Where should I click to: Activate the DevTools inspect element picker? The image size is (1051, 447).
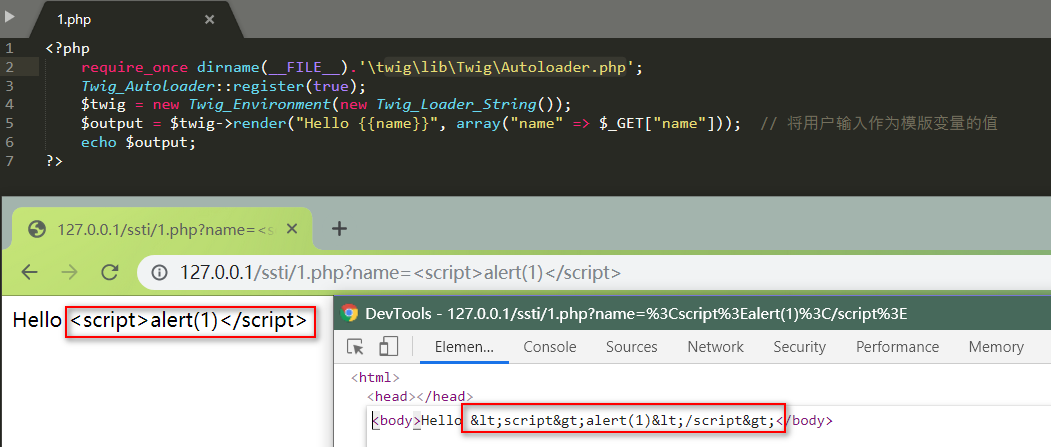(355, 347)
